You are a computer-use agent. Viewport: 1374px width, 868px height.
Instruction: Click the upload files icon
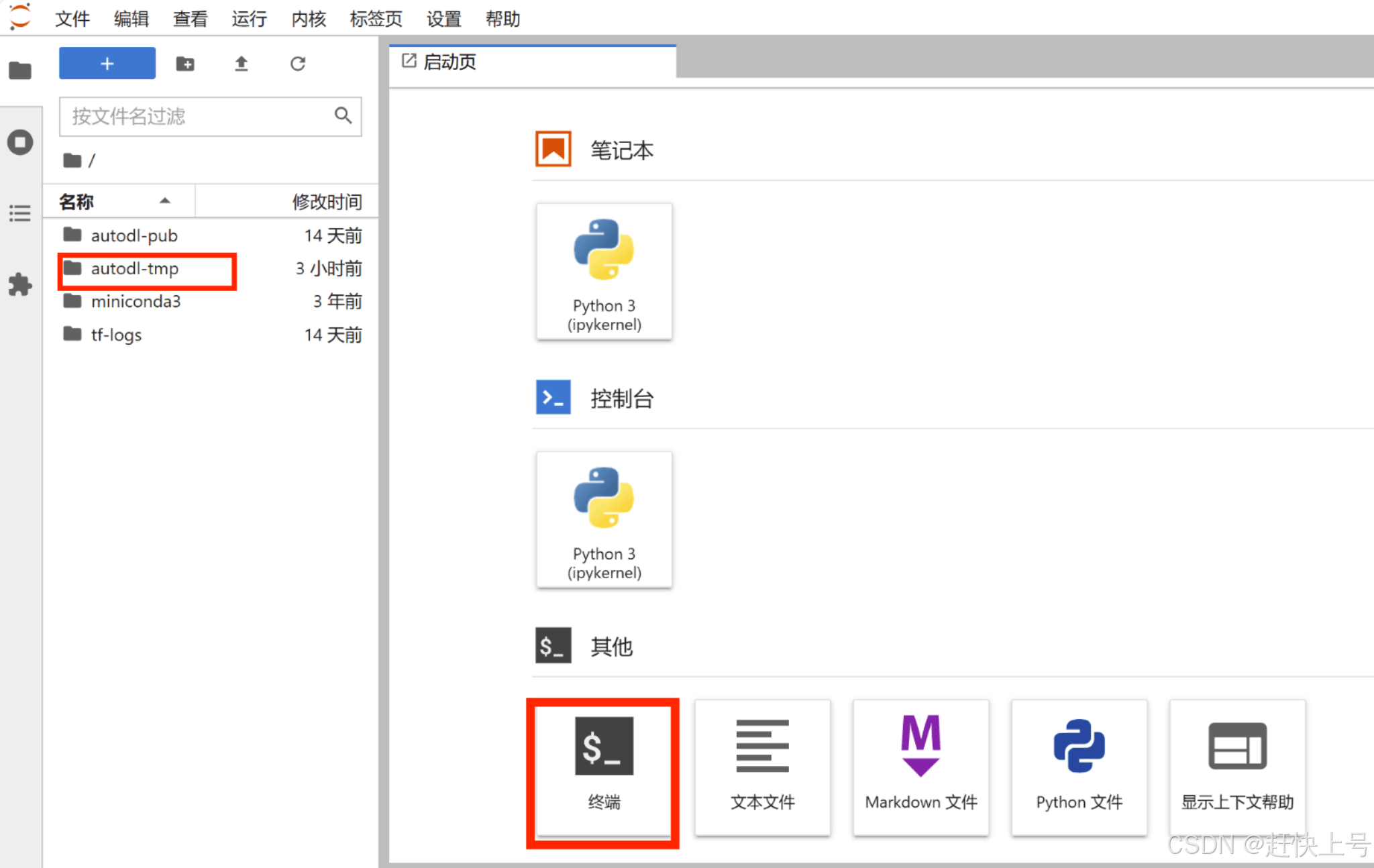click(x=242, y=64)
